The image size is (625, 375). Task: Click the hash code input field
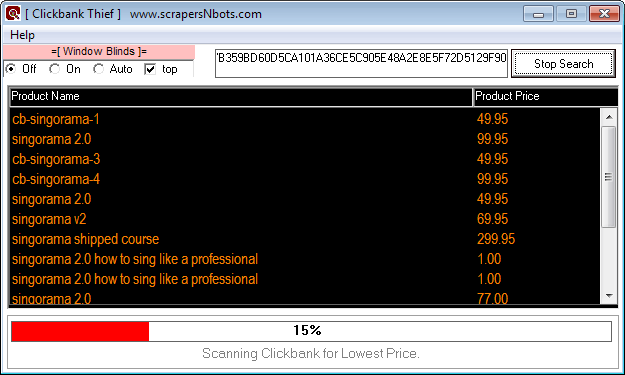click(x=361, y=63)
